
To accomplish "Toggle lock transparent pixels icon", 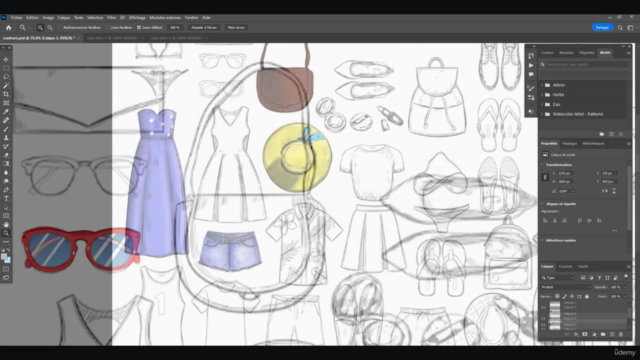I will pyautogui.click(x=557, y=296).
